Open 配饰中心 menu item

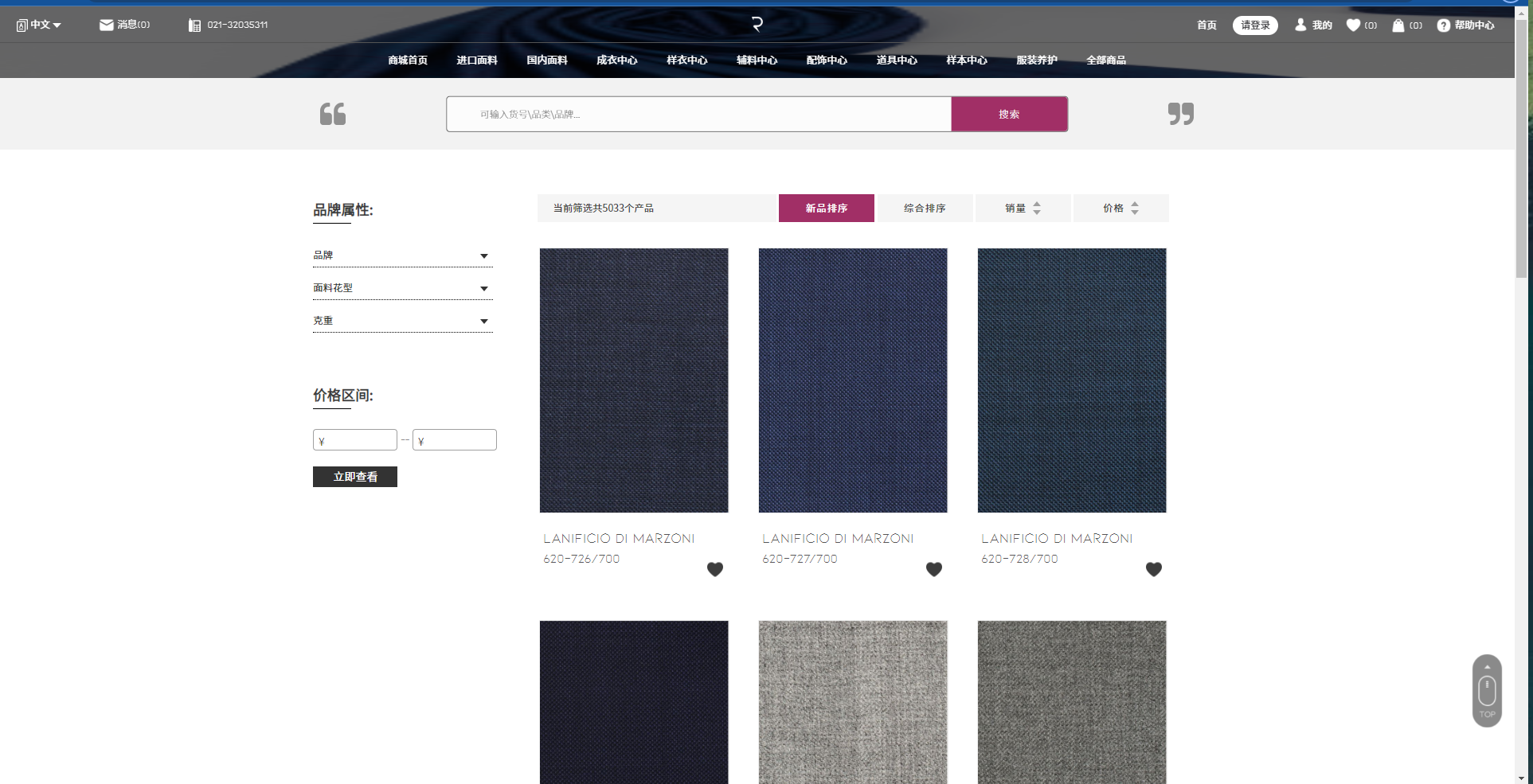[x=827, y=60]
